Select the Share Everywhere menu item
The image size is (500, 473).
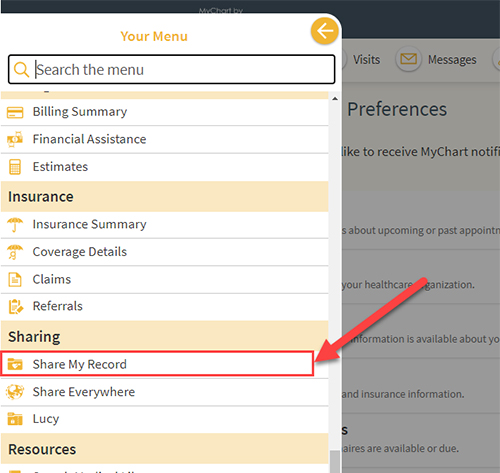pos(164,392)
